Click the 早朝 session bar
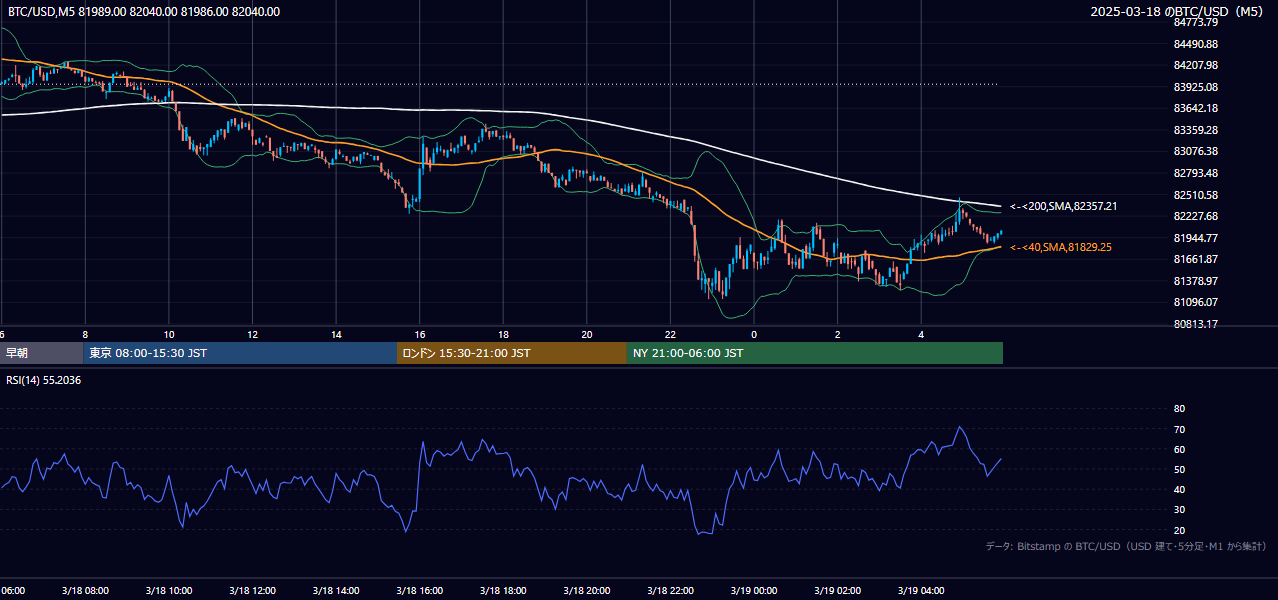This screenshot has width=1278, height=600. point(42,353)
